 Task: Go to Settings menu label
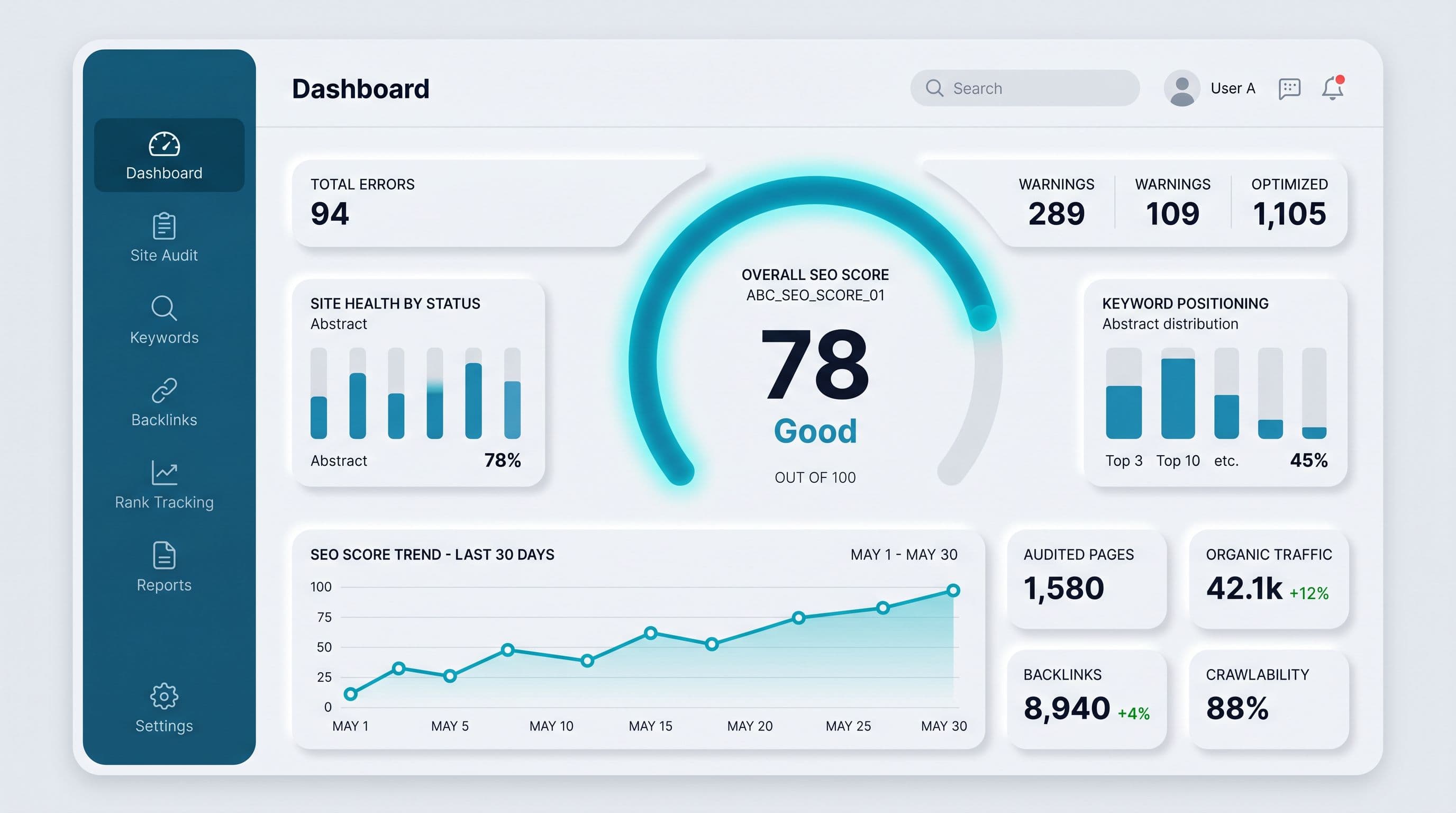click(x=164, y=726)
